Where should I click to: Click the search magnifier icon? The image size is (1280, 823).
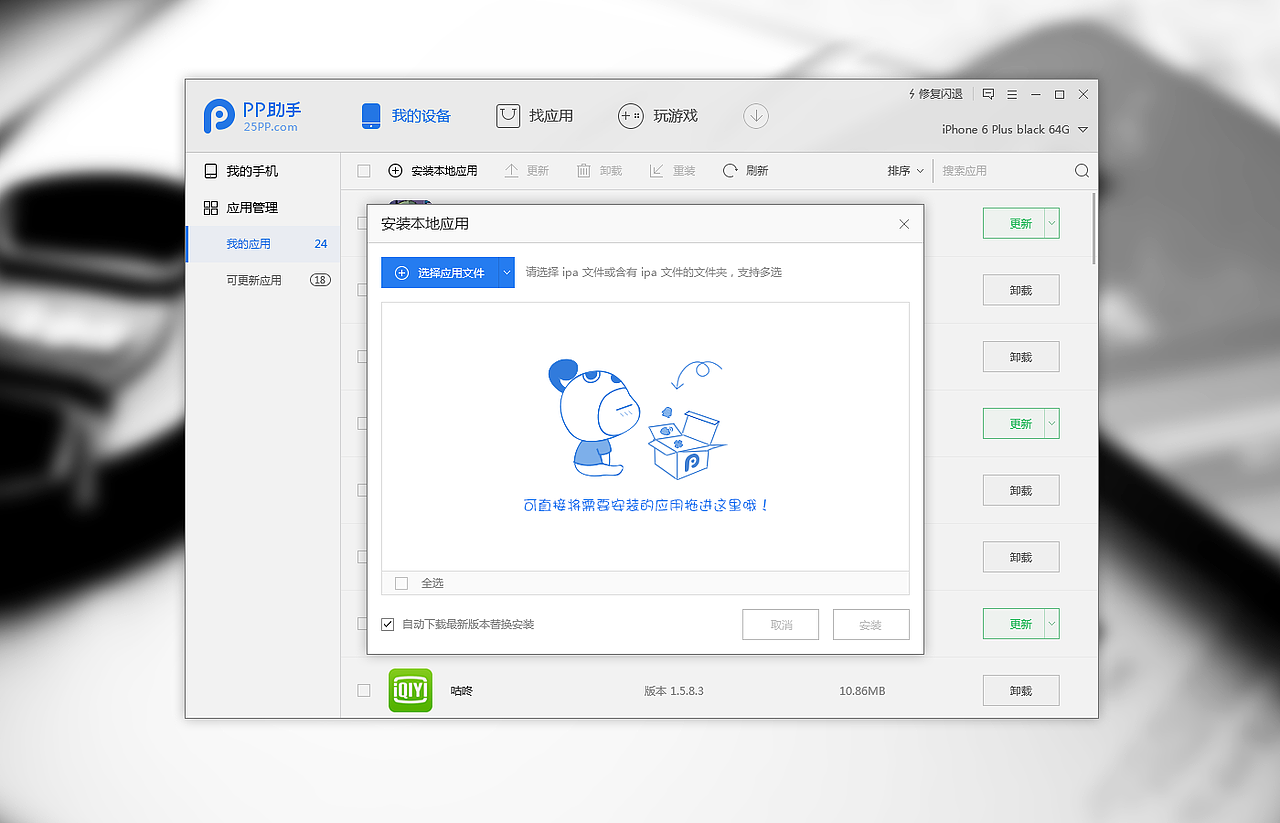point(1081,170)
